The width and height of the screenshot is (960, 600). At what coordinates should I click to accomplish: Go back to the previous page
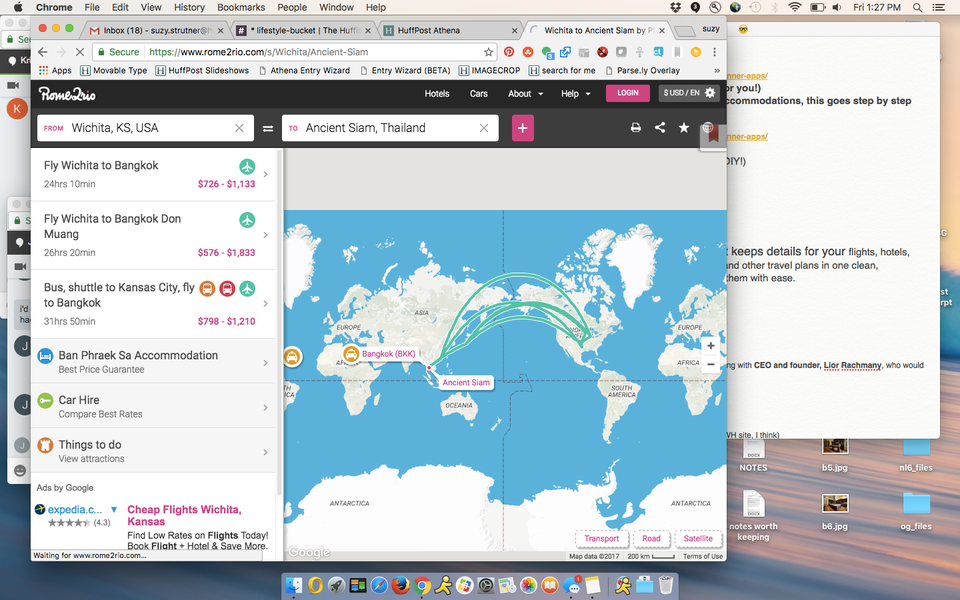coord(42,52)
